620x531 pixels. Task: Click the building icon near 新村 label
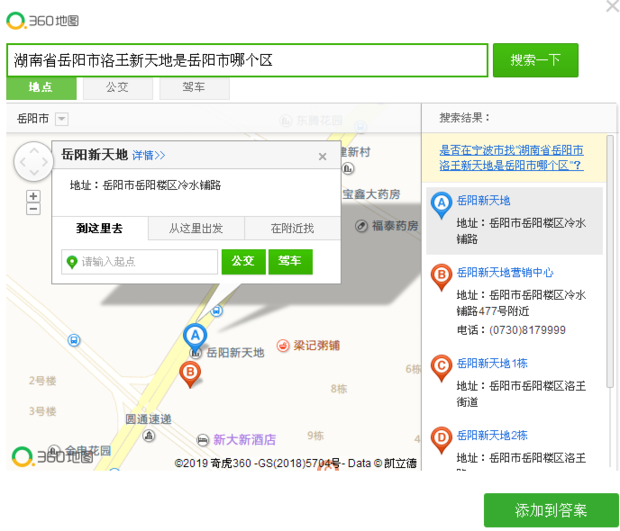pos(348,169)
